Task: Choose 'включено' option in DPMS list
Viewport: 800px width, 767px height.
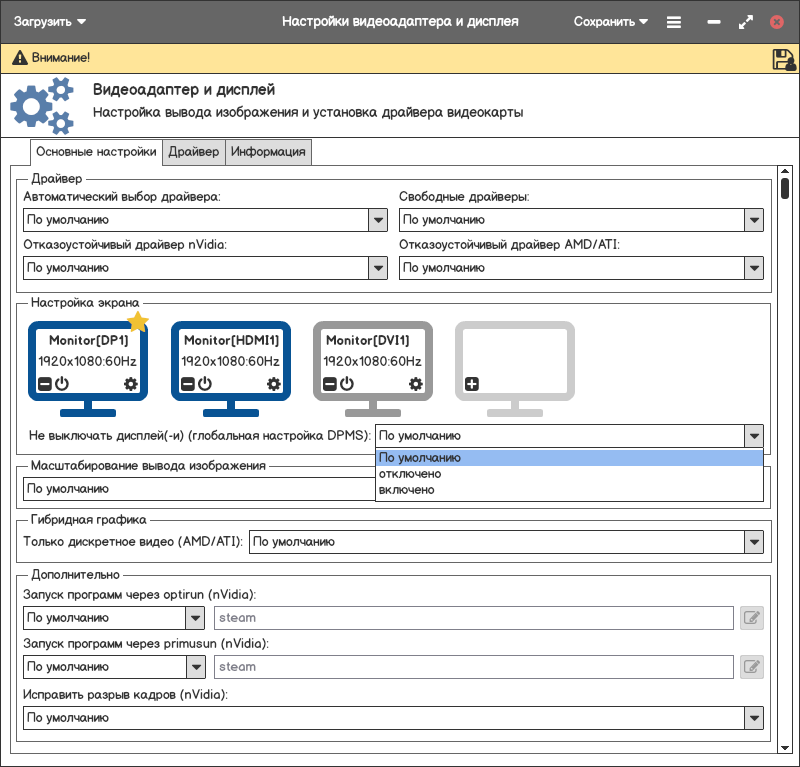Action: pyautogui.click(x=407, y=490)
